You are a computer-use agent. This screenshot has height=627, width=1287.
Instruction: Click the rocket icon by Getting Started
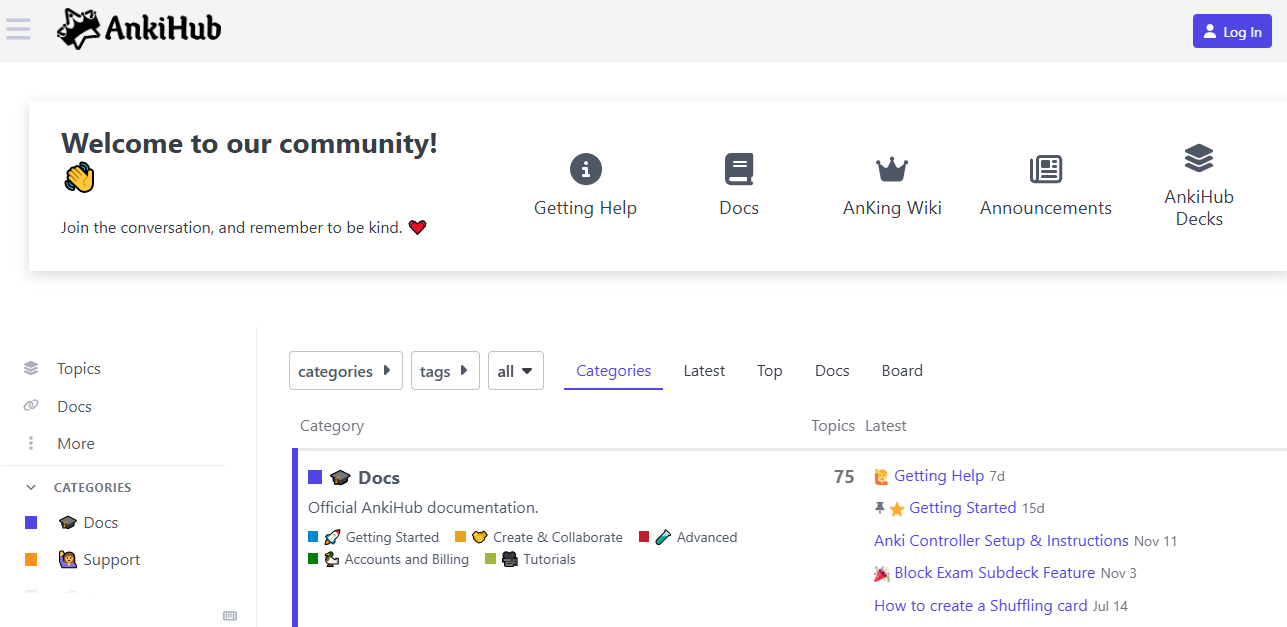pos(333,538)
